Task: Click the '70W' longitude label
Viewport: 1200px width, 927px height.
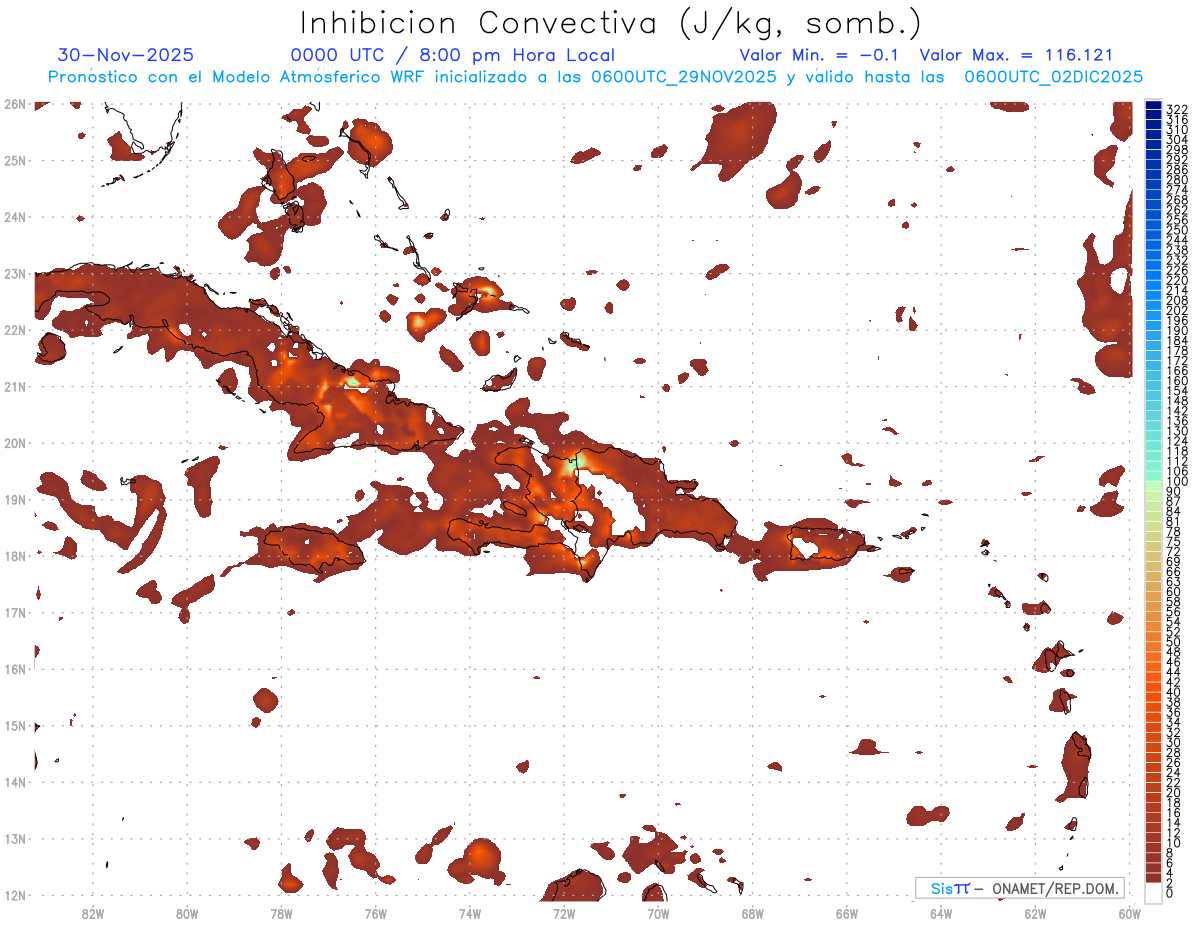Action: coord(658,913)
